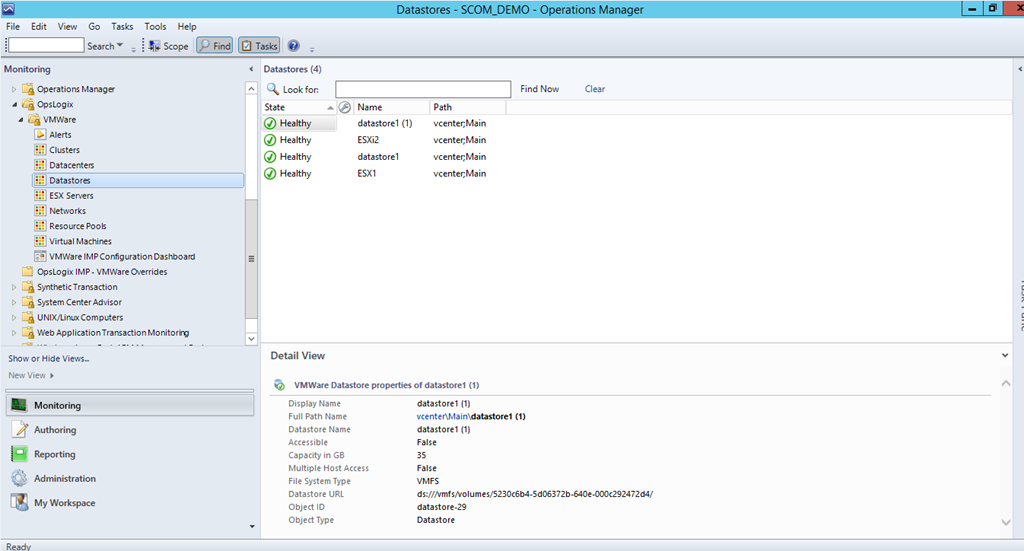Click the blue Help question-mark icon
Screen dimensions: 1024x551
294,46
